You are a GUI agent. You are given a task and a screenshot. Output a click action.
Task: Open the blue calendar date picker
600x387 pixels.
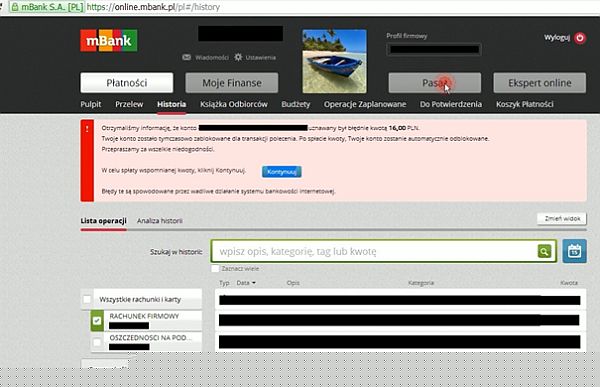click(x=574, y=251)
